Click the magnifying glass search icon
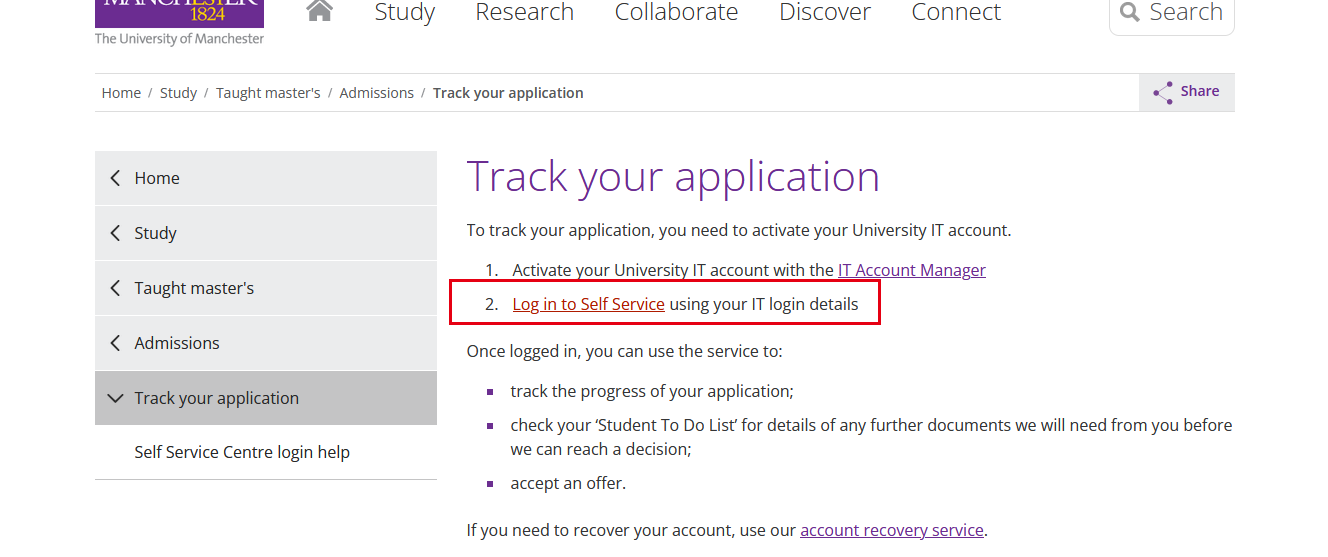 (x=1130, y=12)
